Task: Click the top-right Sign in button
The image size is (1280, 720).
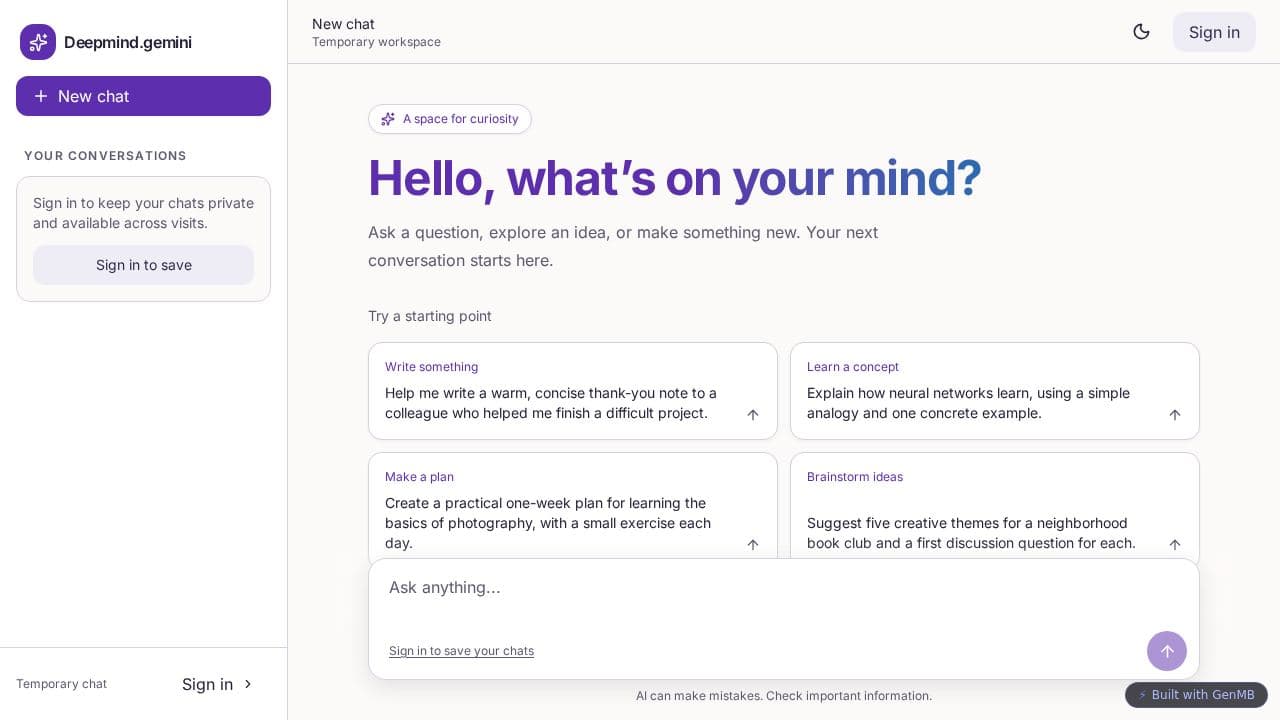Action: 1214,32
